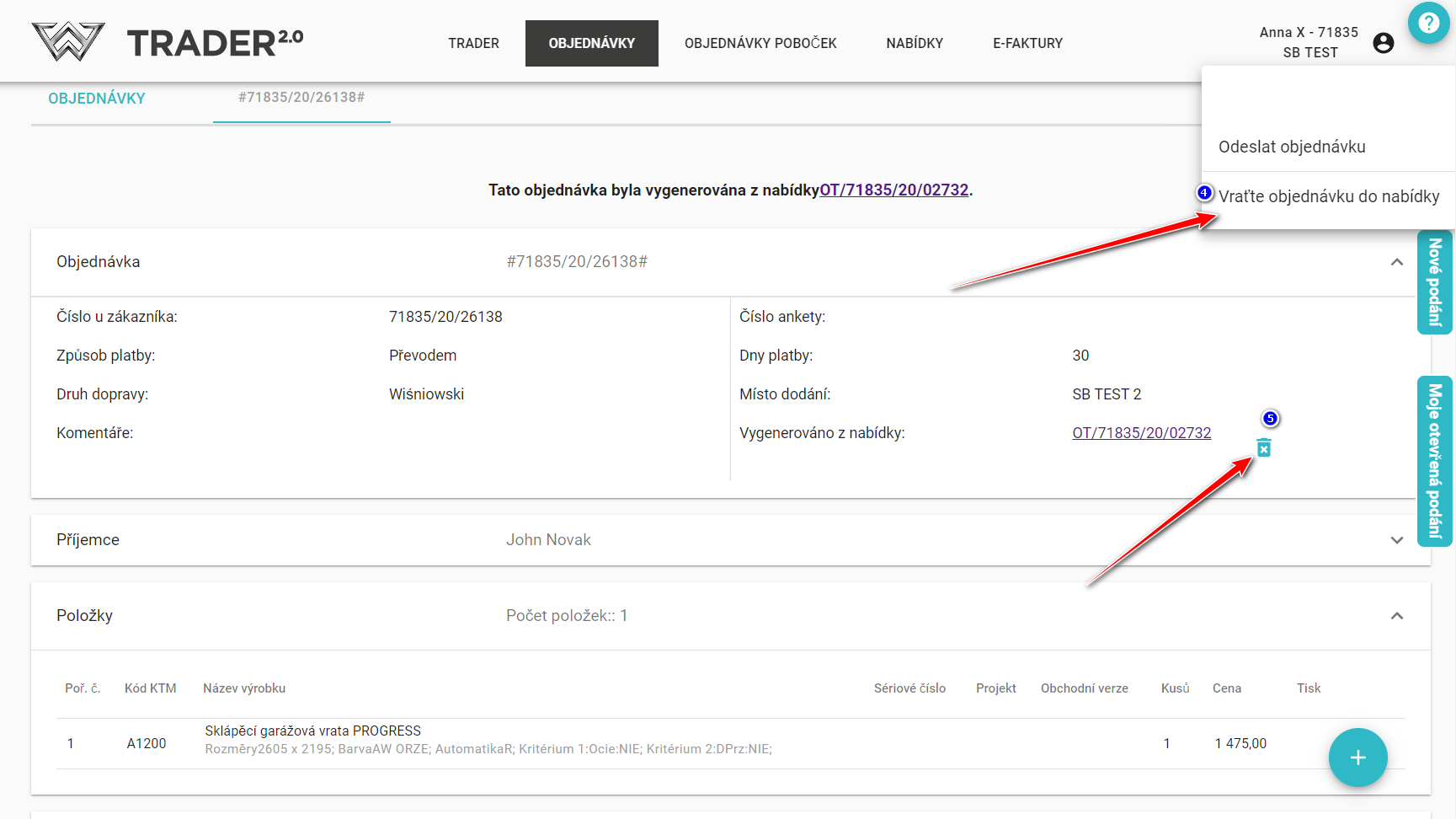Click the Trader 2.0 logo
This screenshot has width=1456, height=819.
pyautogui.click(x=167, y=42)
